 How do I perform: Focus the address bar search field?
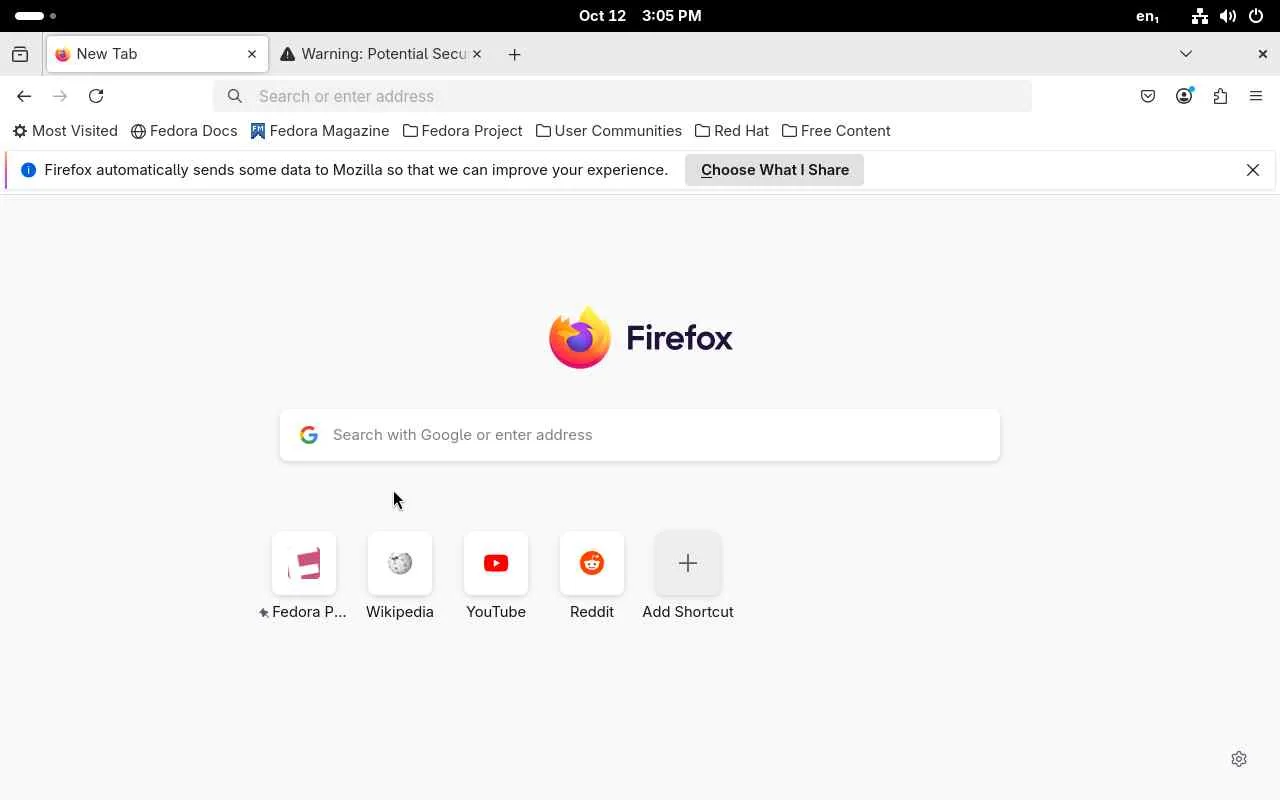pyautogui.click(x=622, y=96)
